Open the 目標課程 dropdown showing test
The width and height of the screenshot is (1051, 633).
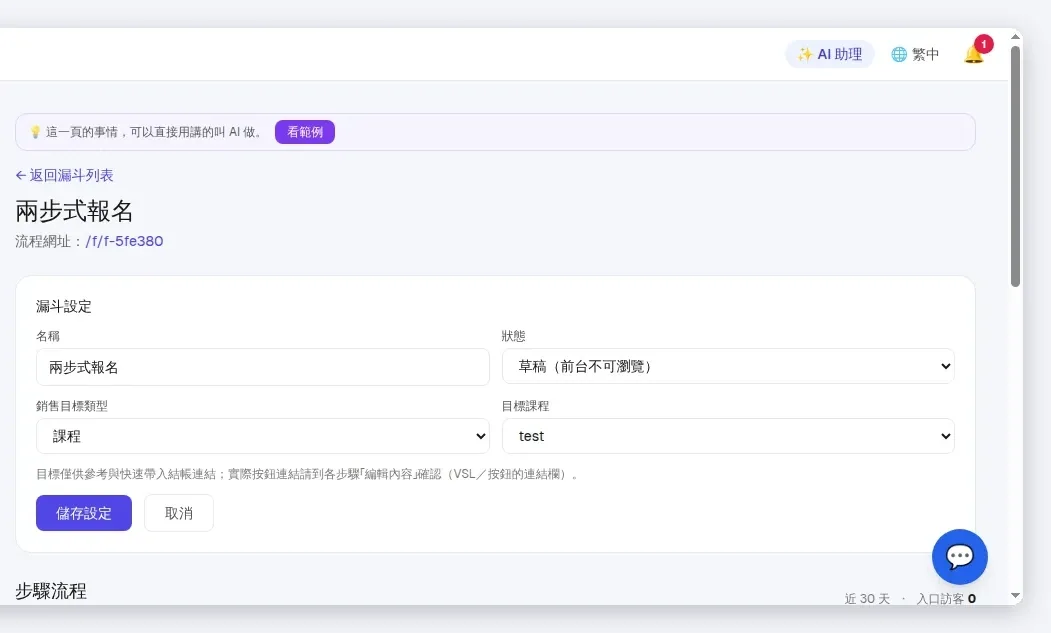(728, 436)
